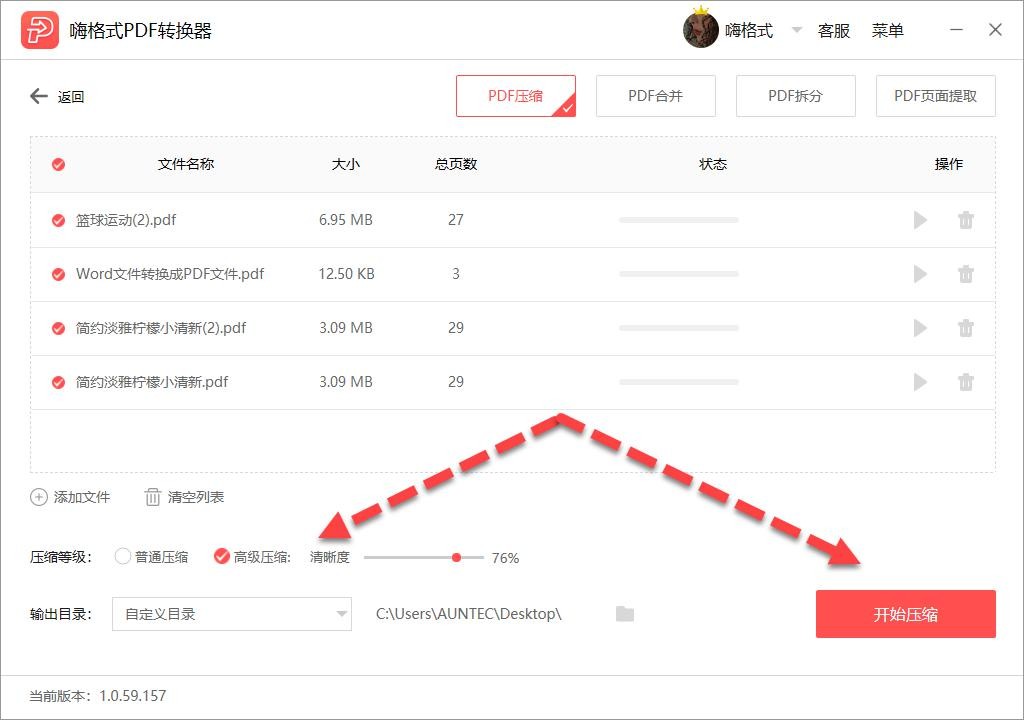Click the page count 27 cell
Viewport: 1024px width, 720px height.
point(456,220)
